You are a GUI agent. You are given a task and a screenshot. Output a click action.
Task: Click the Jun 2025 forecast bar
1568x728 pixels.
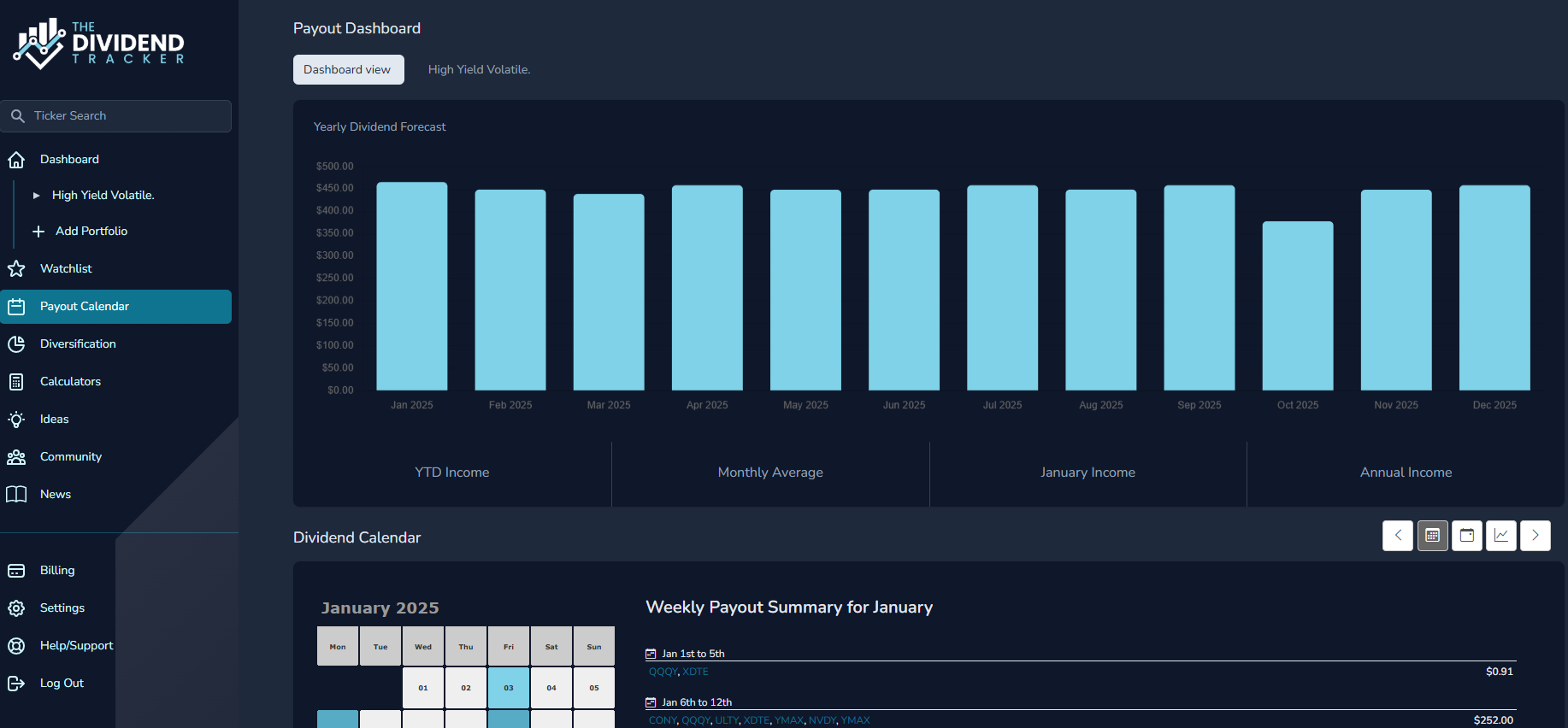pyautogui.click(x=904, y=290)
